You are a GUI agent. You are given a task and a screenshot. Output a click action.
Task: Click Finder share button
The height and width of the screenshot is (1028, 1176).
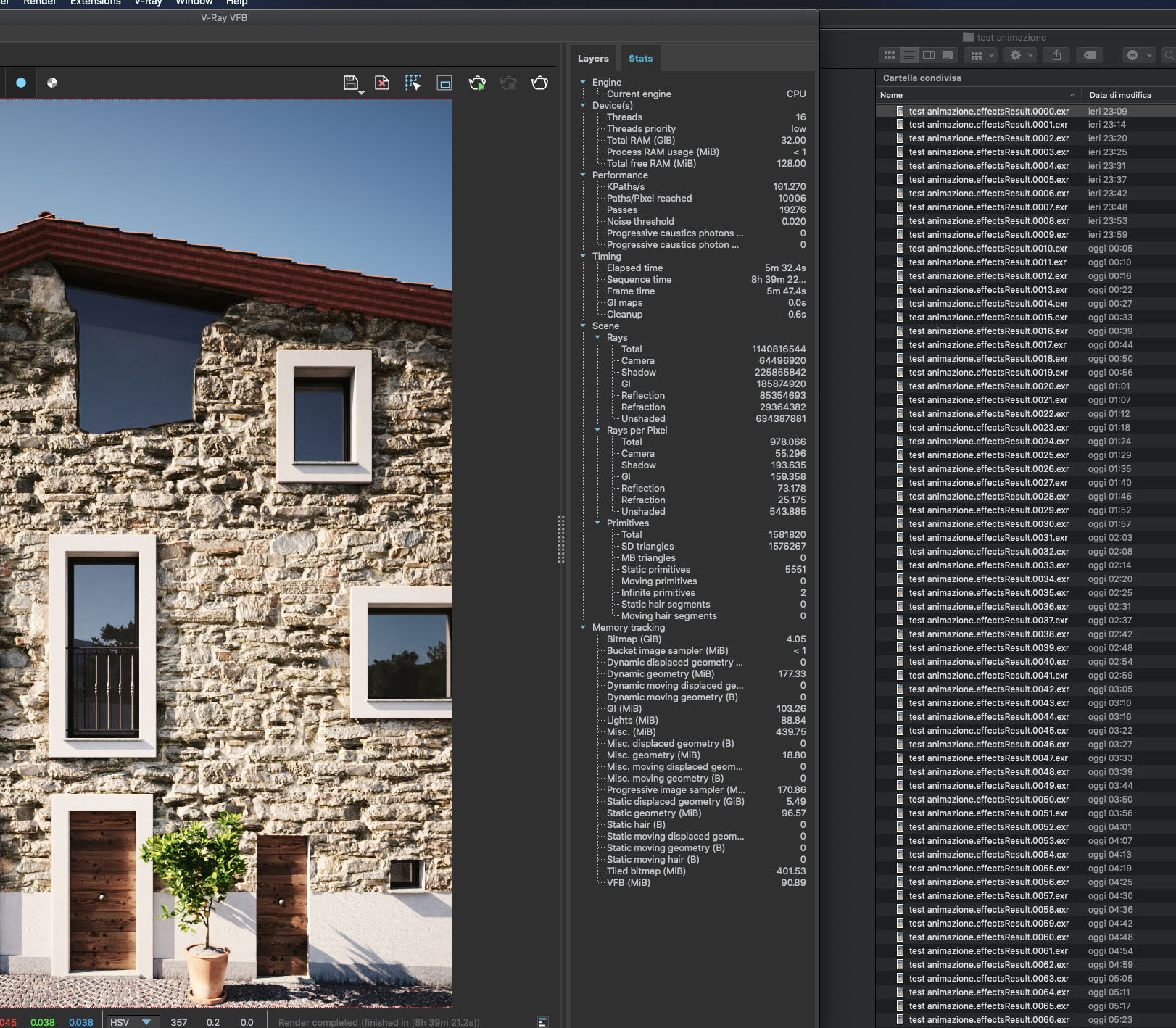click(x=1056, y=55)
